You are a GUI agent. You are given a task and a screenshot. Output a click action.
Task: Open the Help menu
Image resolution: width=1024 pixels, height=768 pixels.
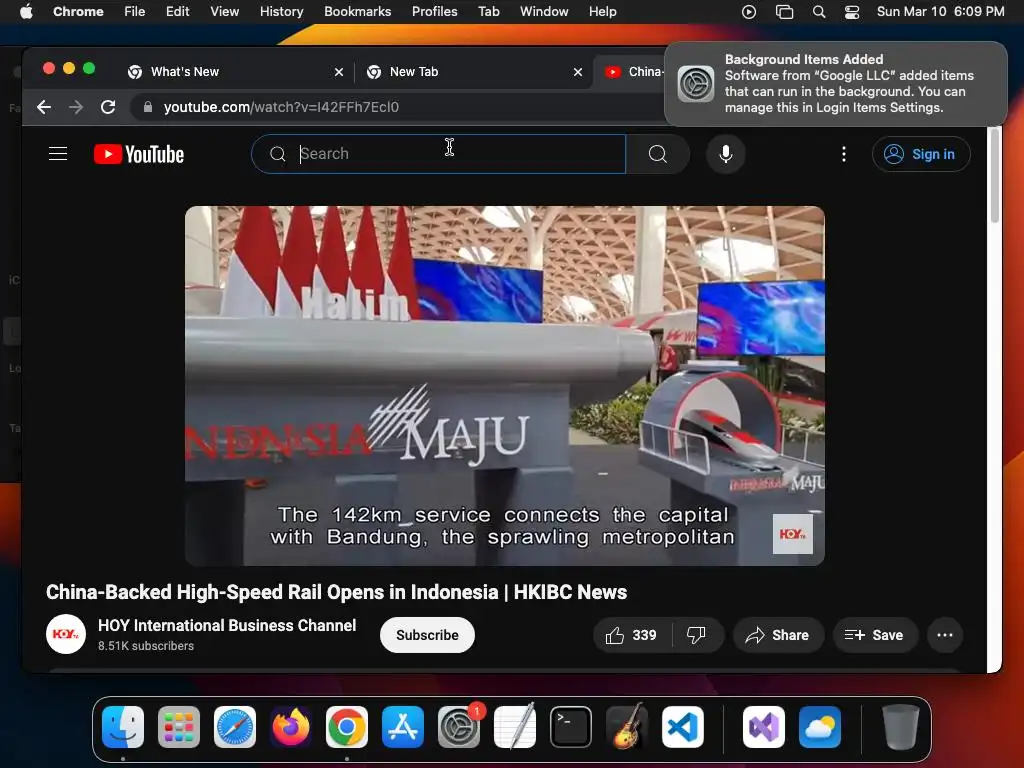[602, 11]
